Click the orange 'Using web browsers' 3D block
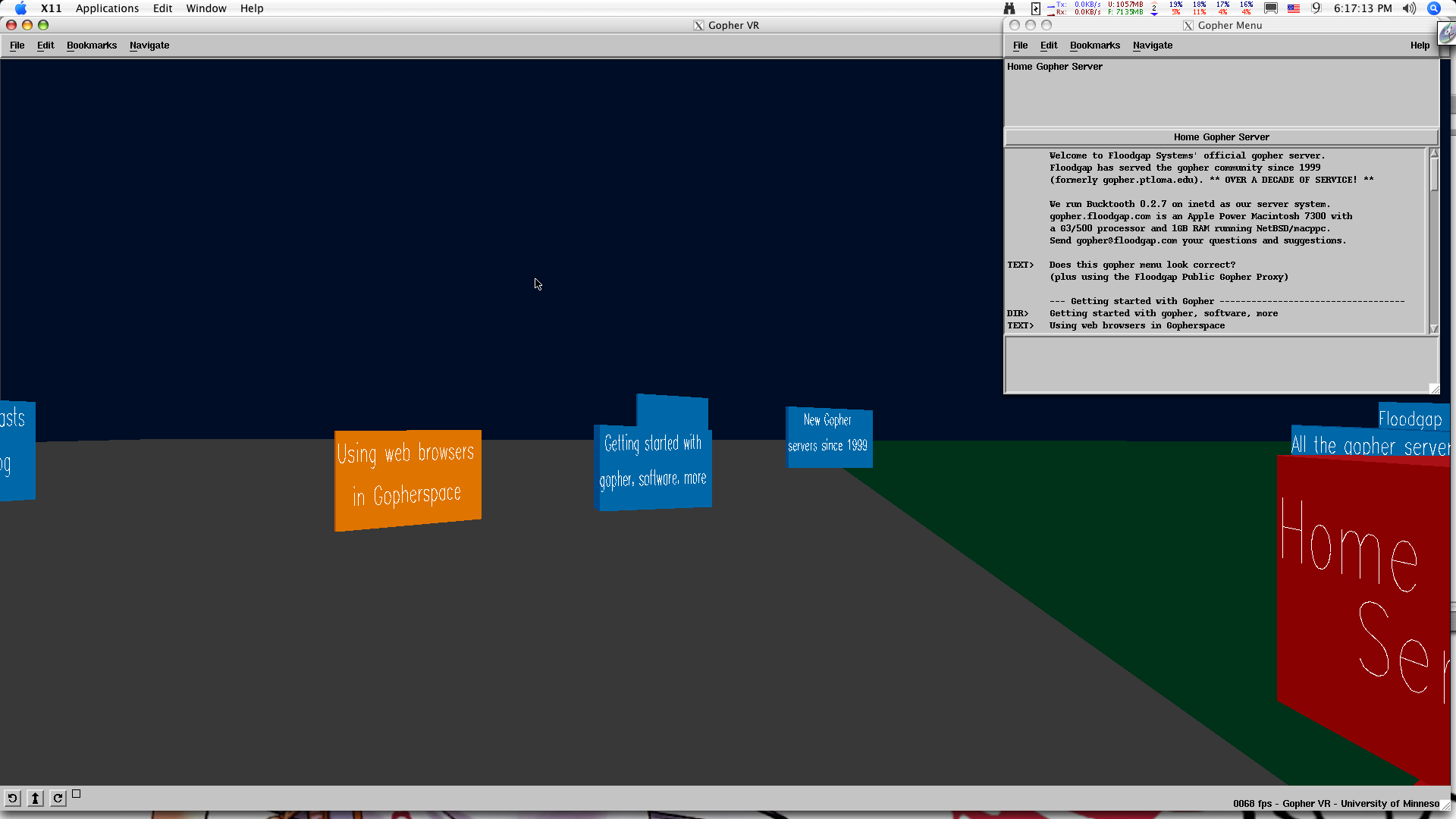This screenshot has width=1456, height=819. pos(407,479)
